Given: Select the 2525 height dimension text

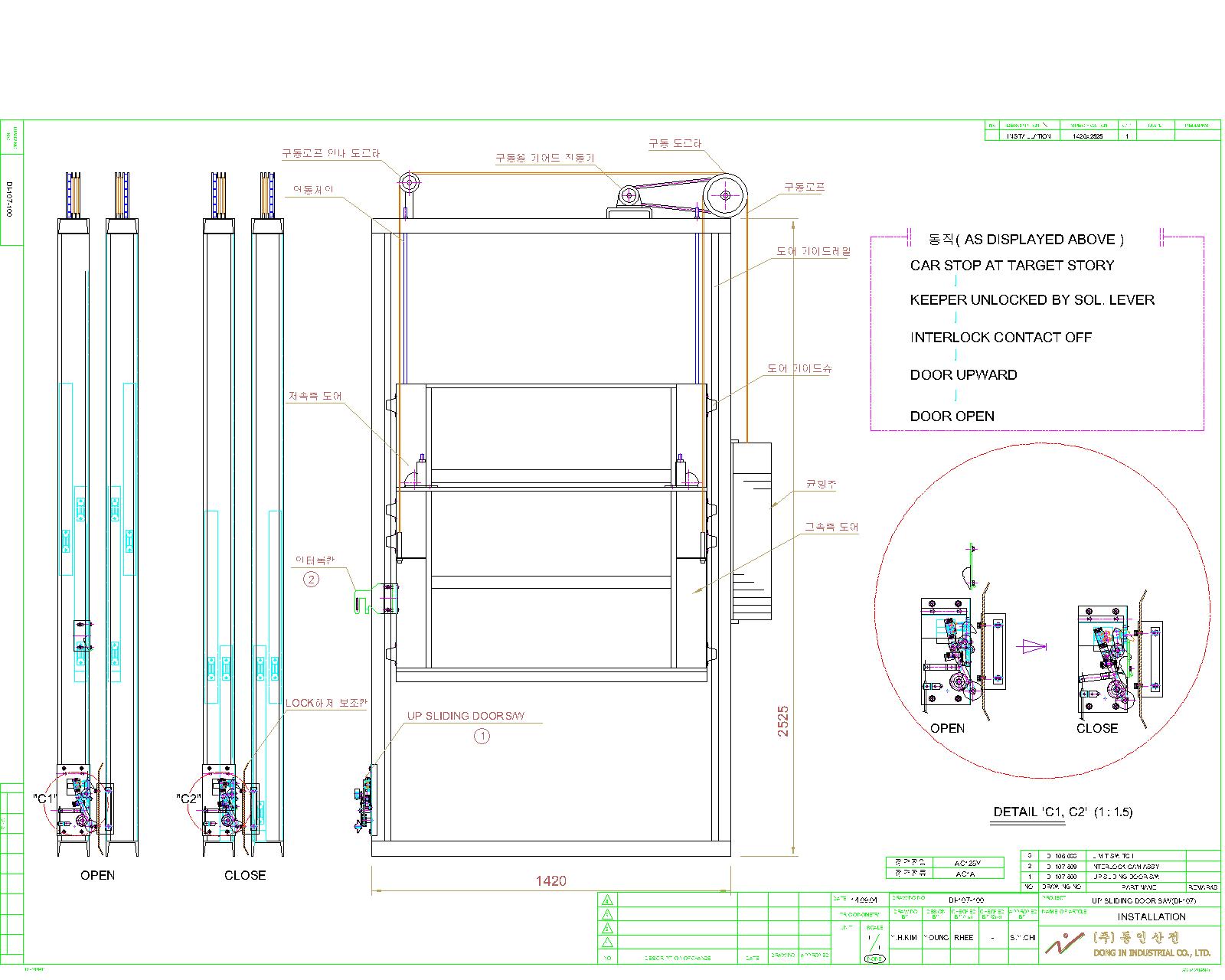Looking at the screenshot, I should click(783, 721).
